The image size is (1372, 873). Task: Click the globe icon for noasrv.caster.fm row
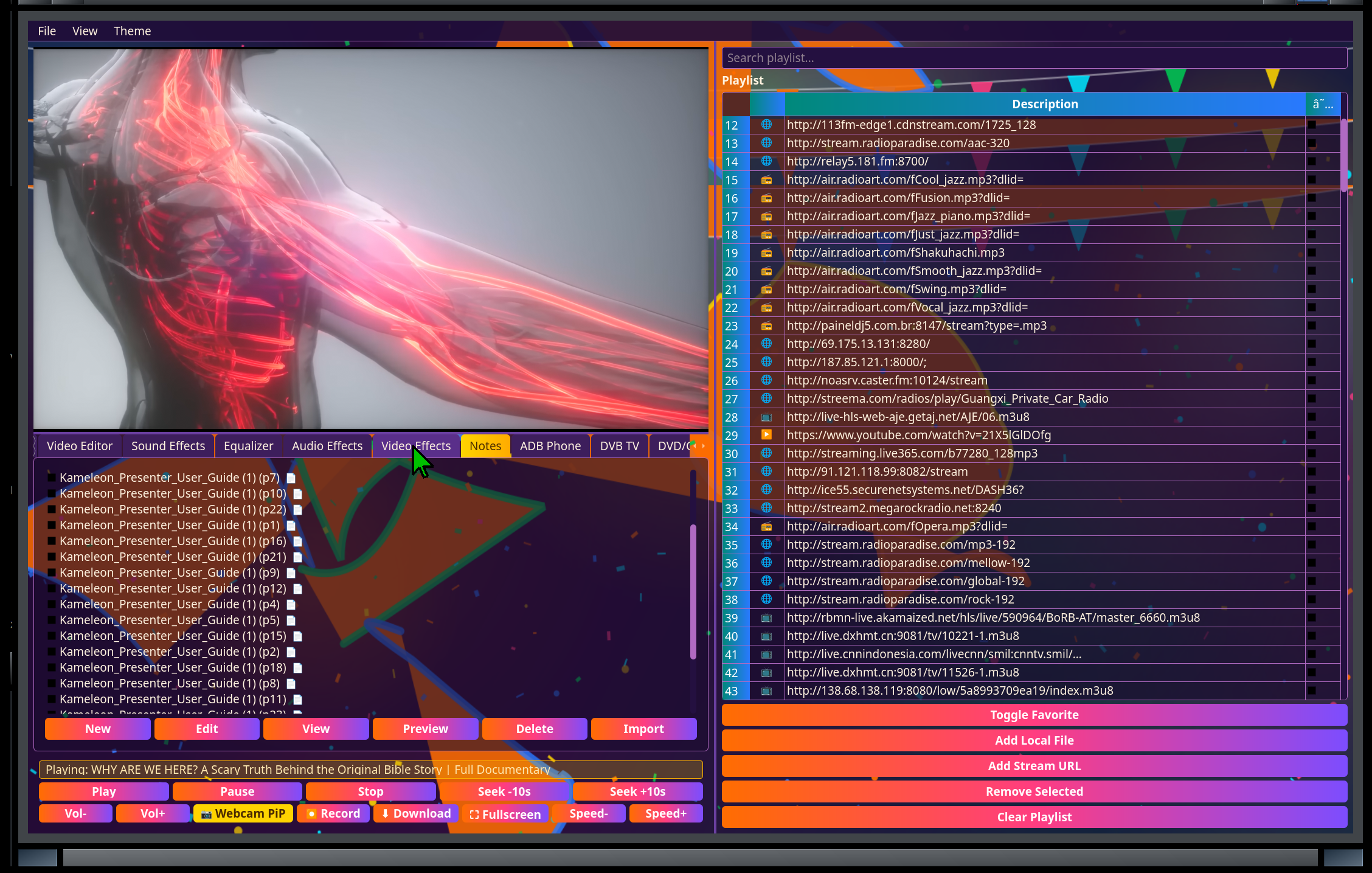pyautogui.click(x=766, y=380)
